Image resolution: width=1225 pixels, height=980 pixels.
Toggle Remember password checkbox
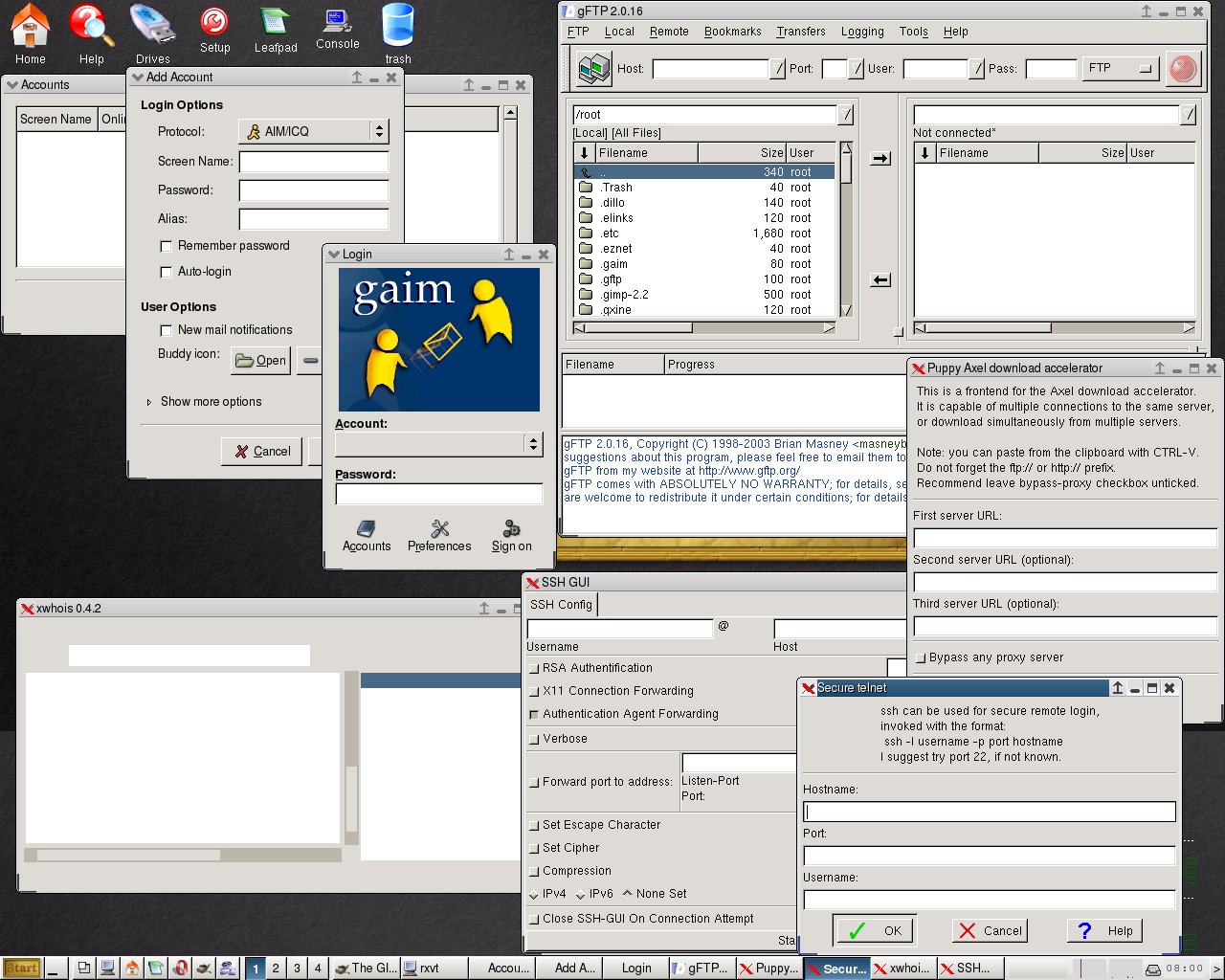166,246
